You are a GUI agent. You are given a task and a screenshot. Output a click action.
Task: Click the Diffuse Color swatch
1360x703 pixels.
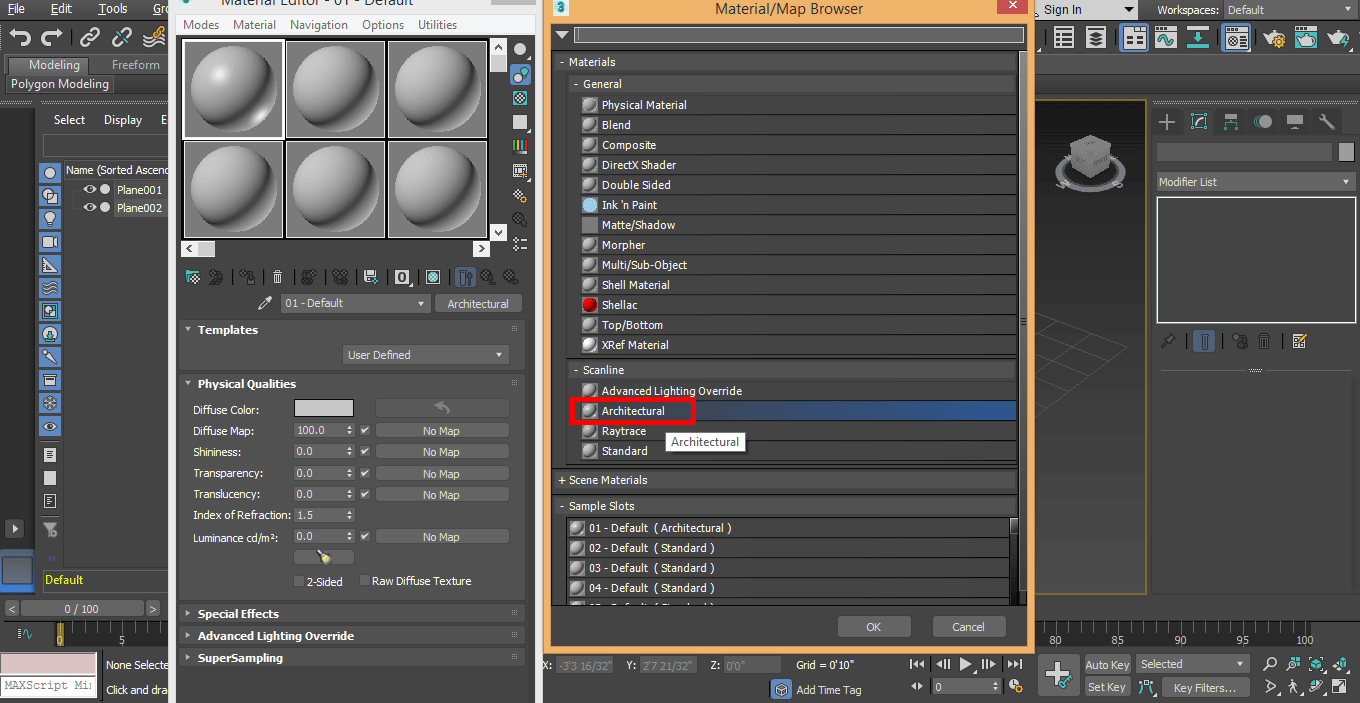click(x=324, y=409)
